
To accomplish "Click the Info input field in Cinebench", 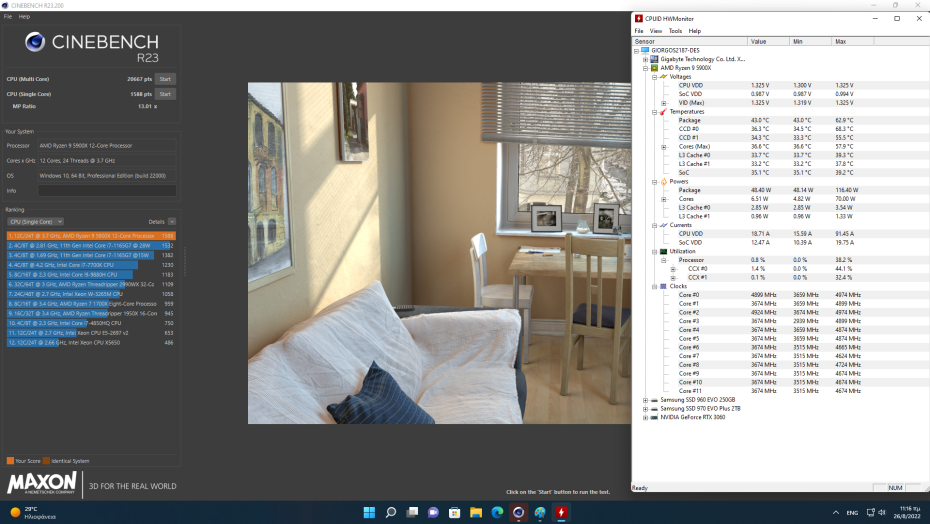I will (x=107, y=190).
